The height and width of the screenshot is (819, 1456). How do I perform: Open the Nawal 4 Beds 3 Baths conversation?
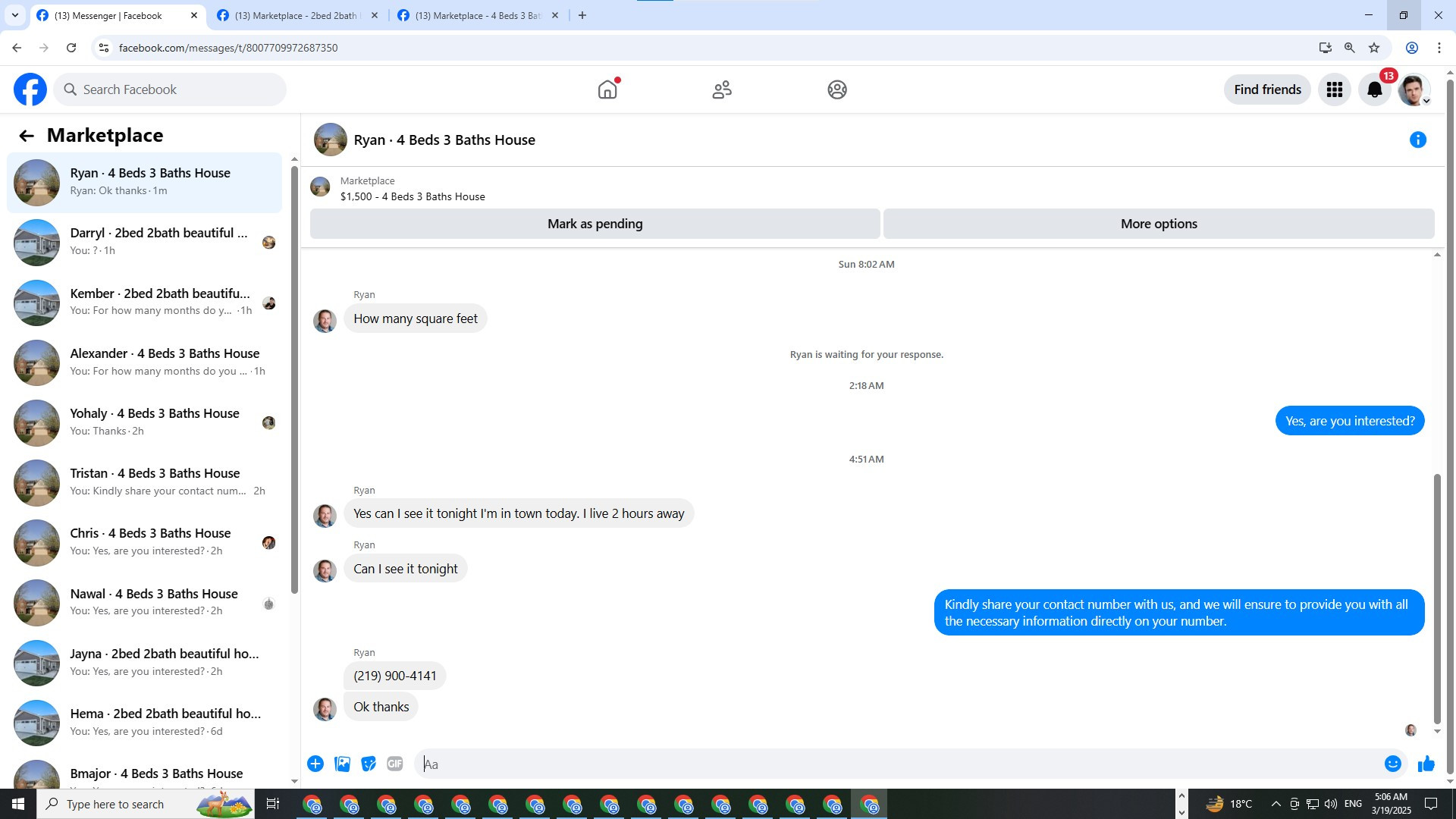click(144, 603)
